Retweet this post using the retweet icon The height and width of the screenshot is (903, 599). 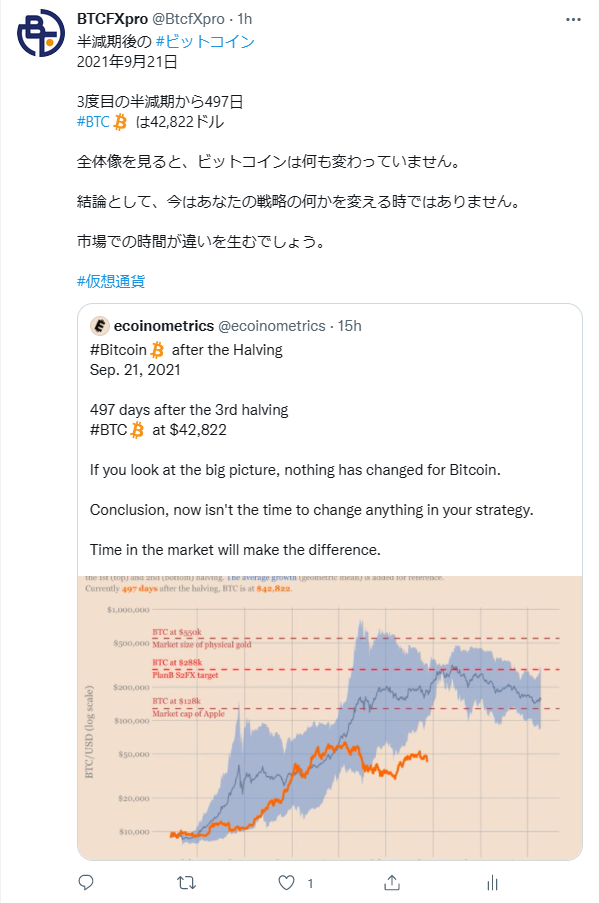click(x=186, y=882)
